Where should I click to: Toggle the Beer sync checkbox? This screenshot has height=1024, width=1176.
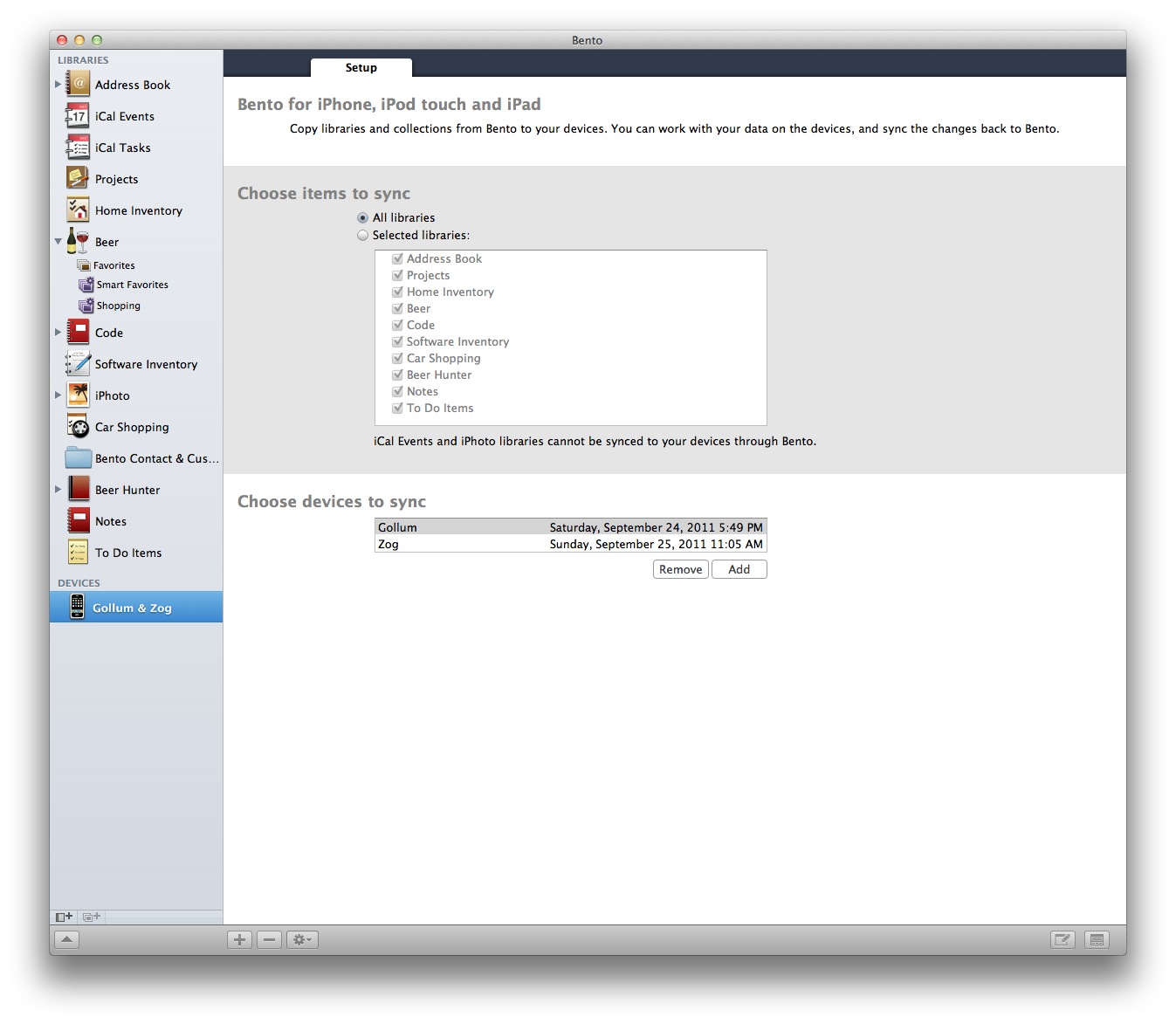click(x=397, y=308)
